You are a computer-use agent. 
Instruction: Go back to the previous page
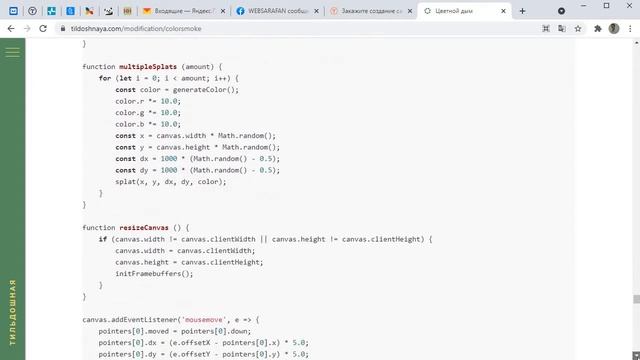click(x=11, y=29)
